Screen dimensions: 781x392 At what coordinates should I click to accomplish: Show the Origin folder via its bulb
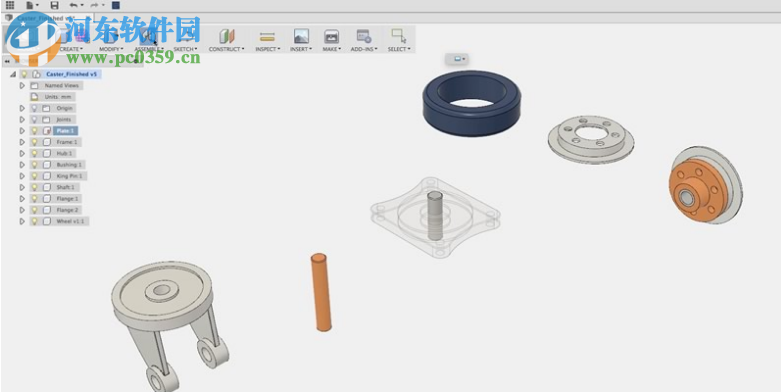[34, 108]
